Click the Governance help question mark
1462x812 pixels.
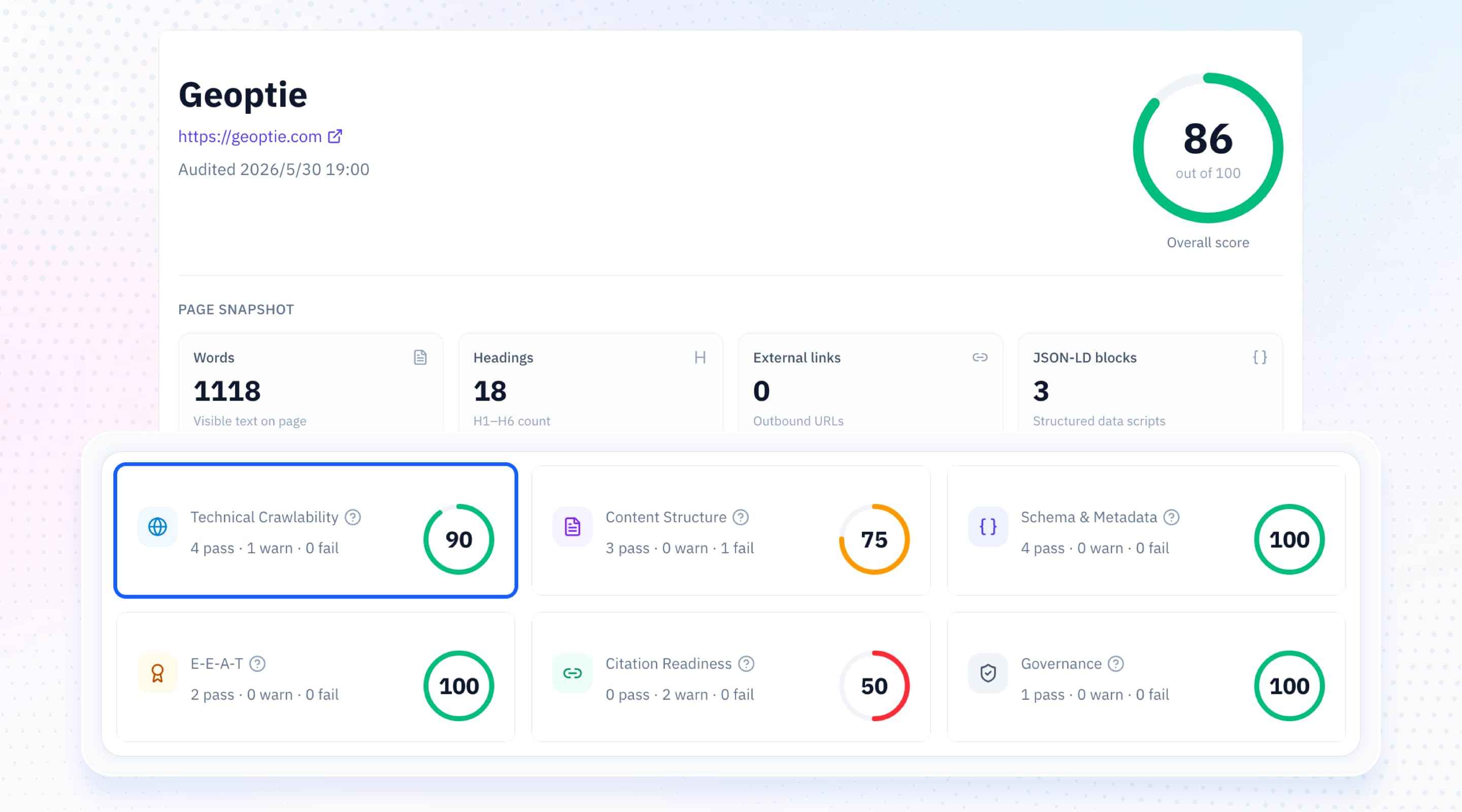pyautogui.click(x=1115, y=663)
